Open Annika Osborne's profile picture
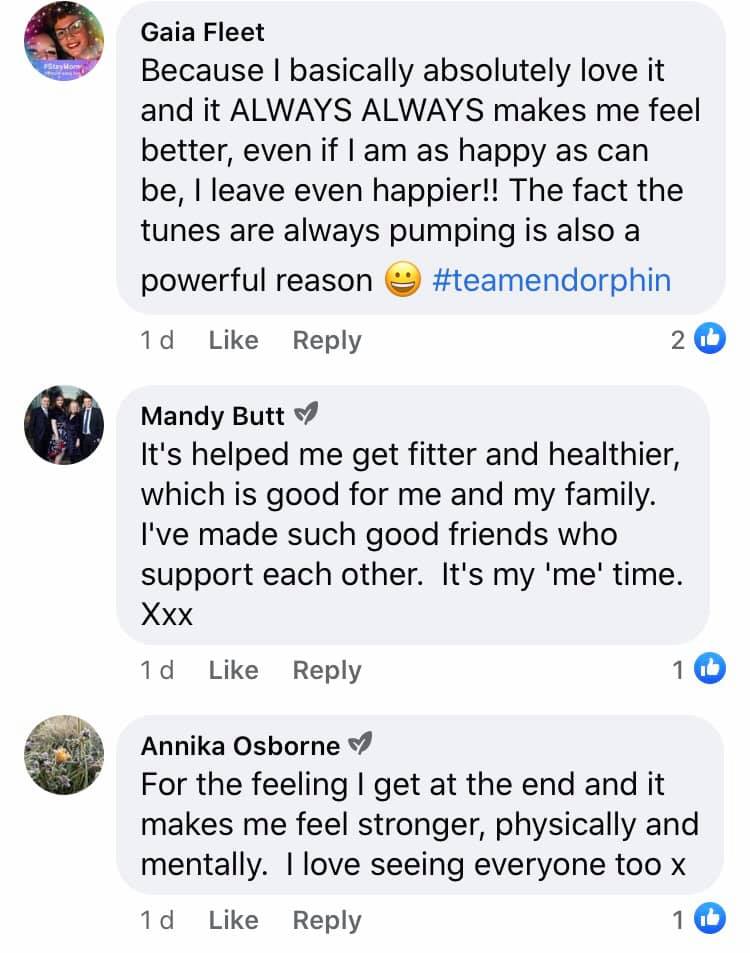 coord(64,755)
